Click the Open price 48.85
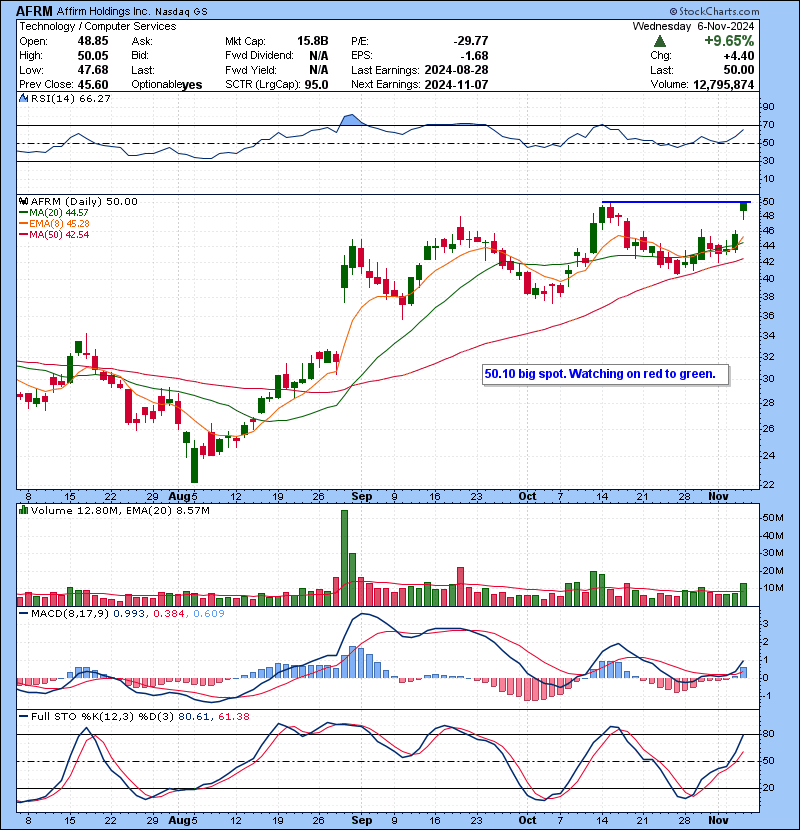The height and width of the screenshot is (830, 800). (93, 41)
